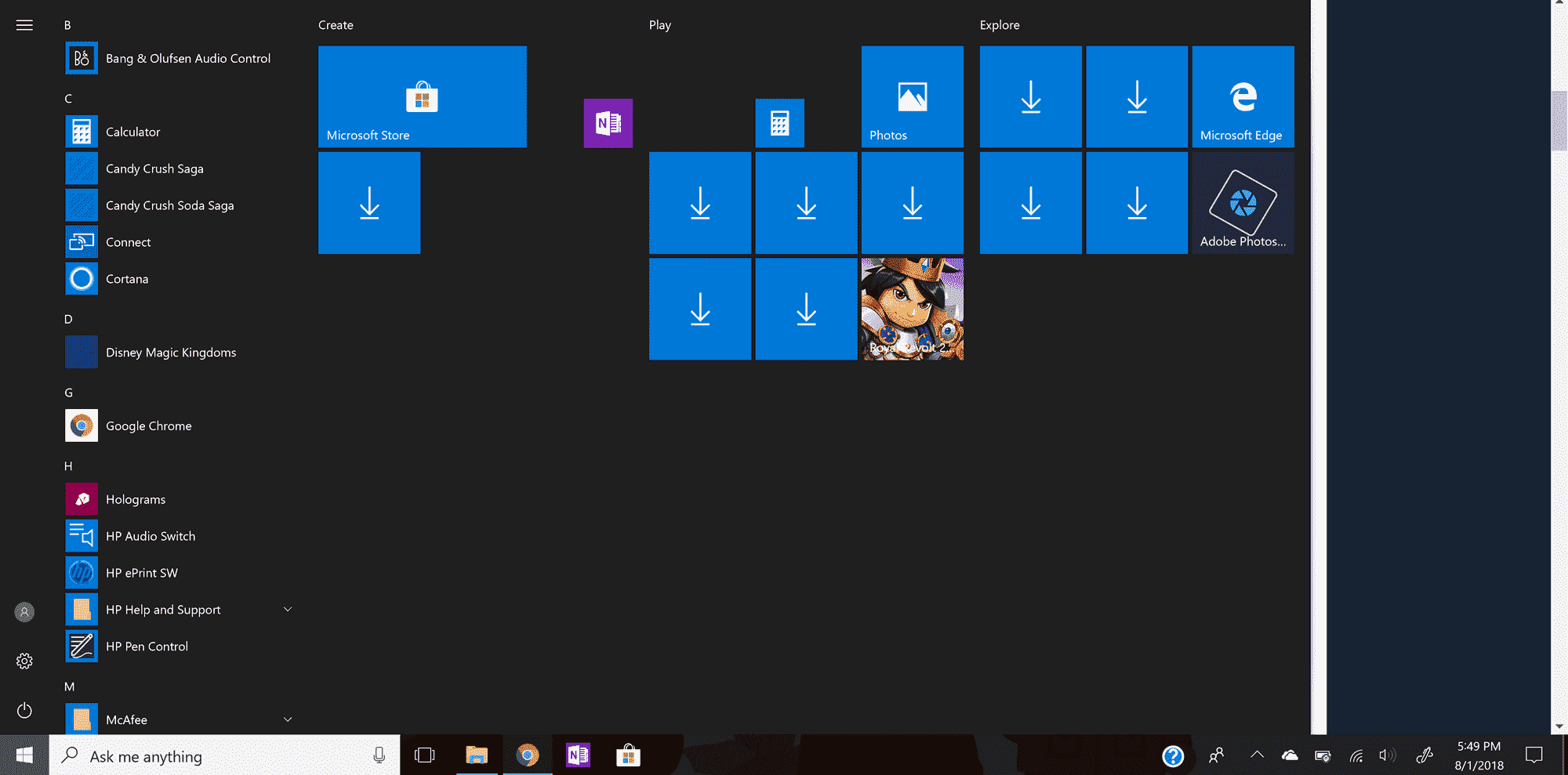Click the microphone icon in search box
The image size is (1568, 775).
point(379,755)
